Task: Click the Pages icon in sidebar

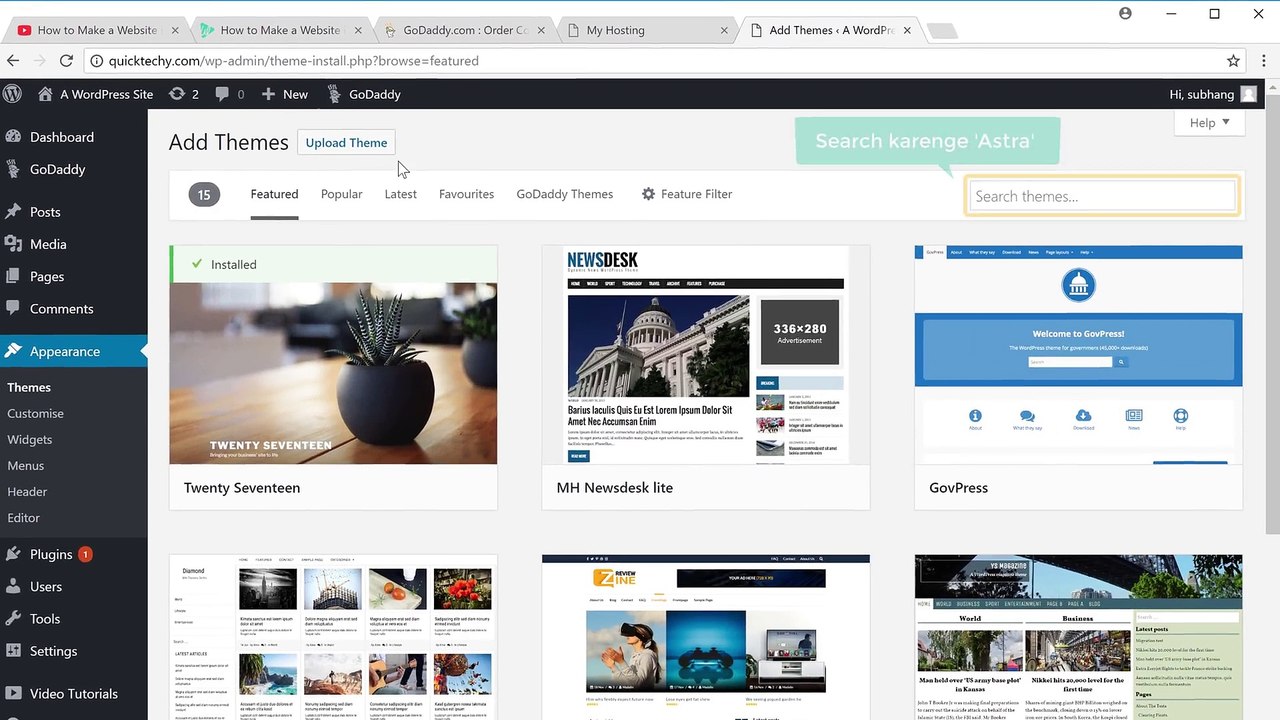Action: tap(13, 276)
